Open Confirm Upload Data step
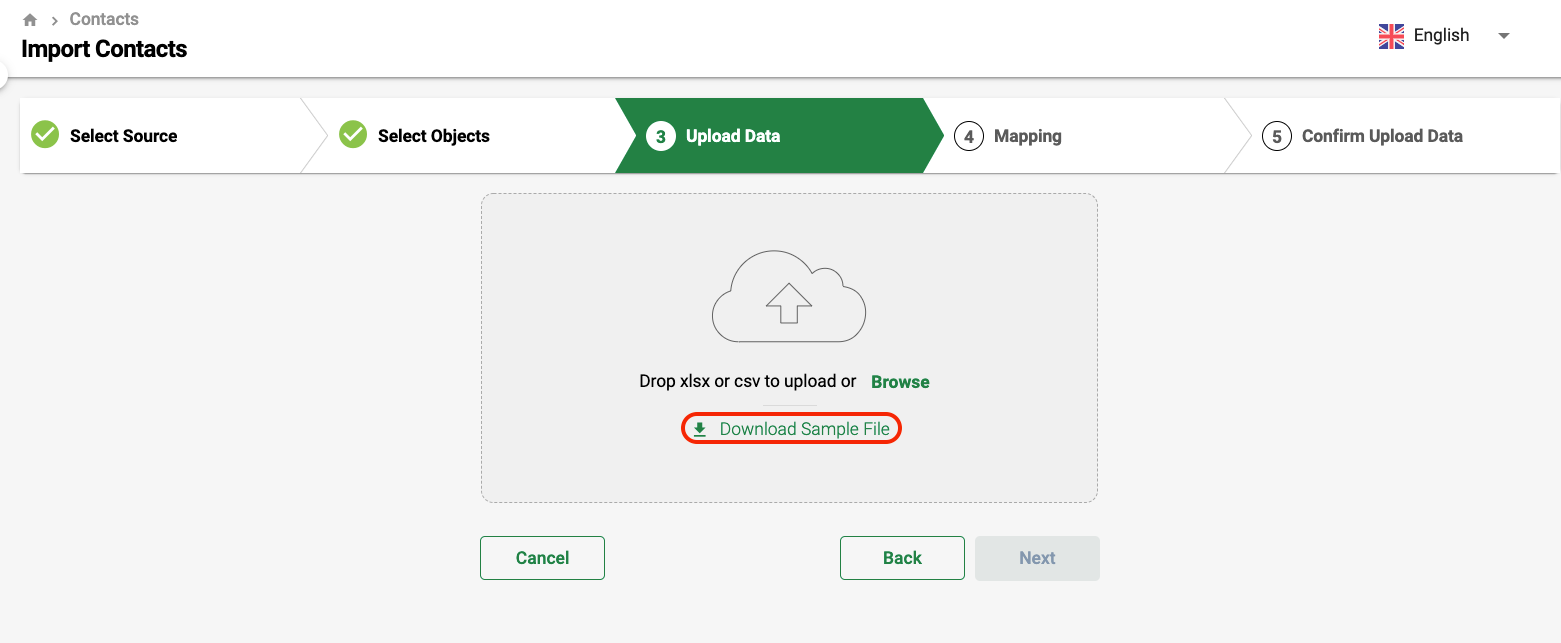The height and width of the screenshot is (643, 1561). [x=1382, y=136]
